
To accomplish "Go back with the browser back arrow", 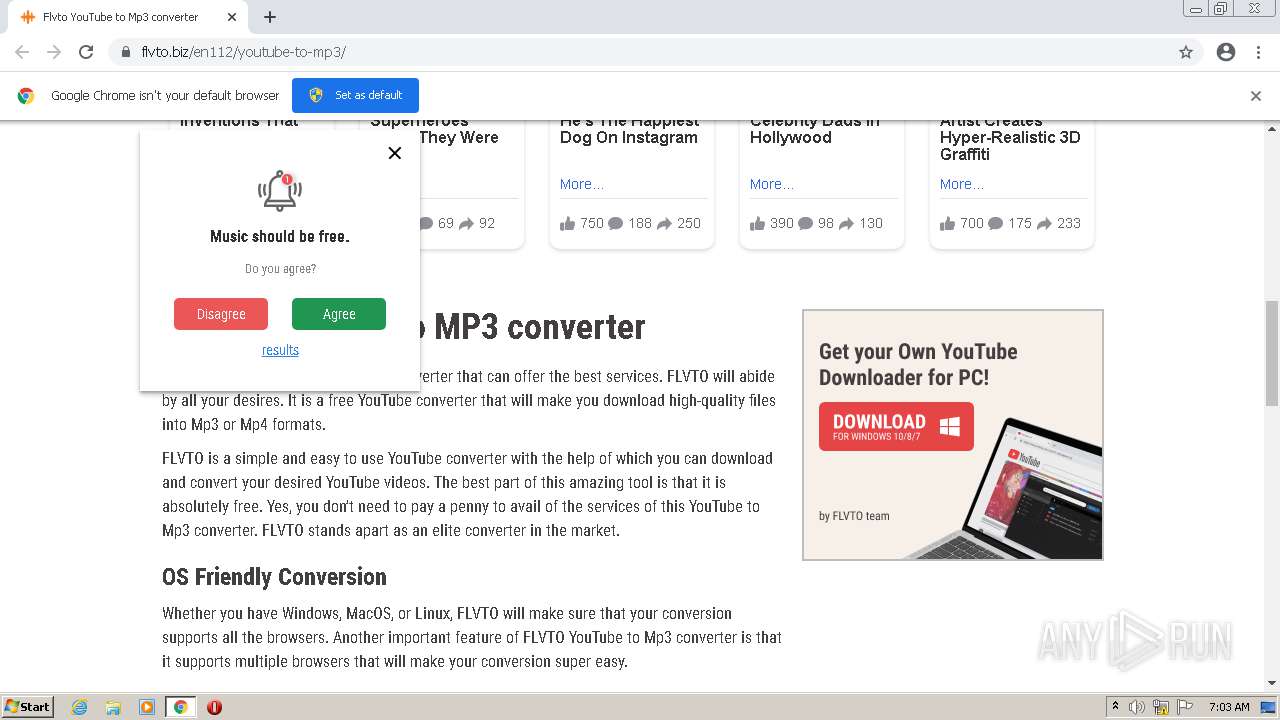I will pos(22,52).
